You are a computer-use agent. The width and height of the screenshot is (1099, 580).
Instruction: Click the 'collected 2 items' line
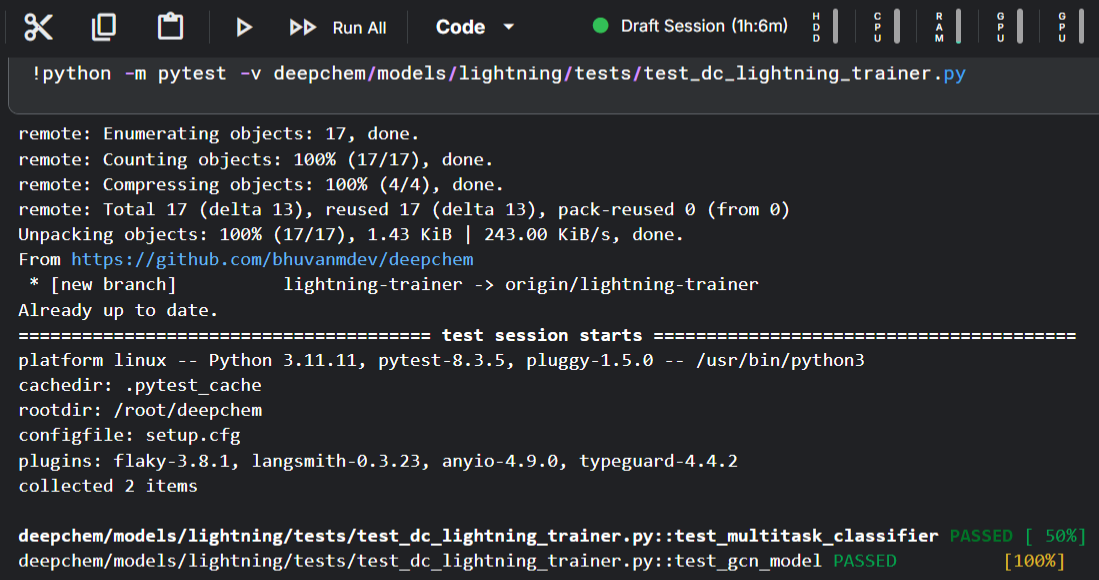tap(108, 486)
